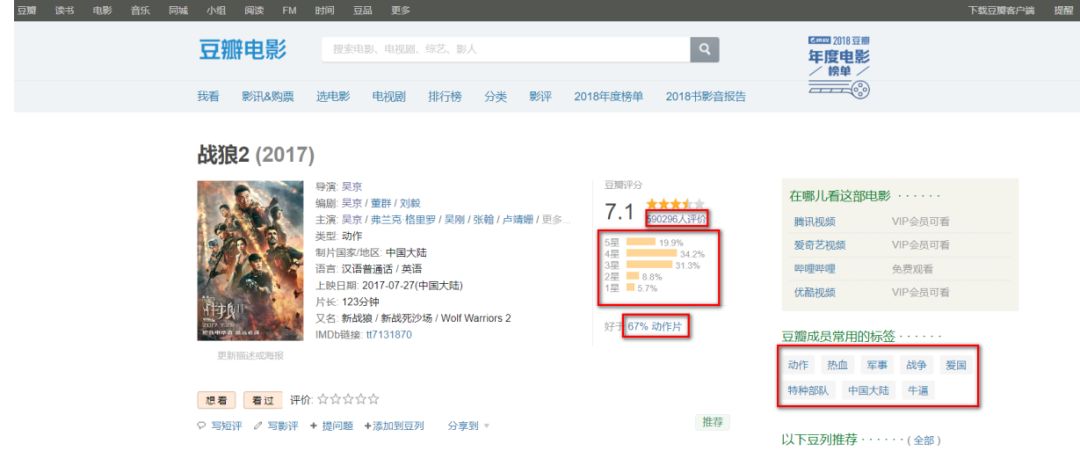Watch on 优酷视频
This screenshot has width=1080, height=451.
coord(815,292)
